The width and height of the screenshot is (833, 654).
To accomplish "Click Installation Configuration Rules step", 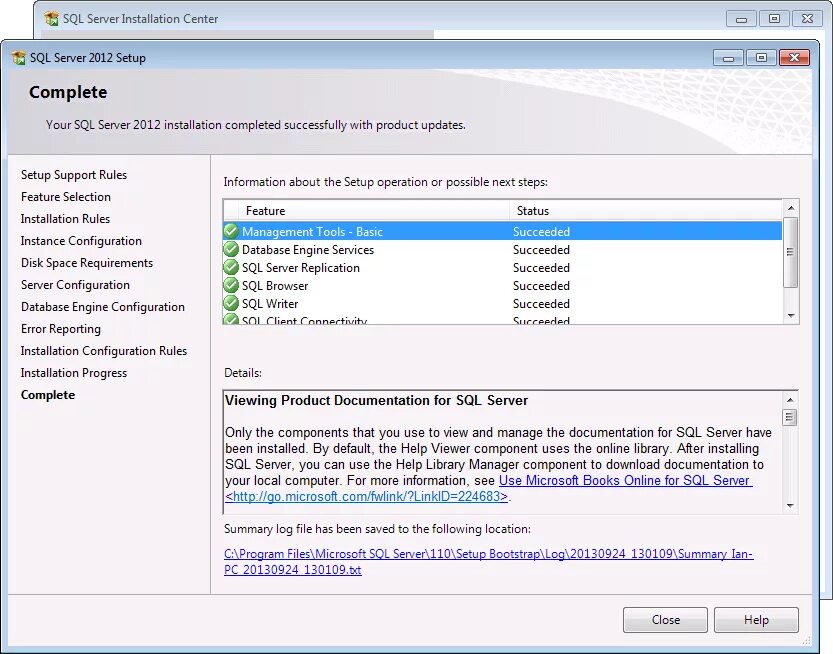I will 104,351.
